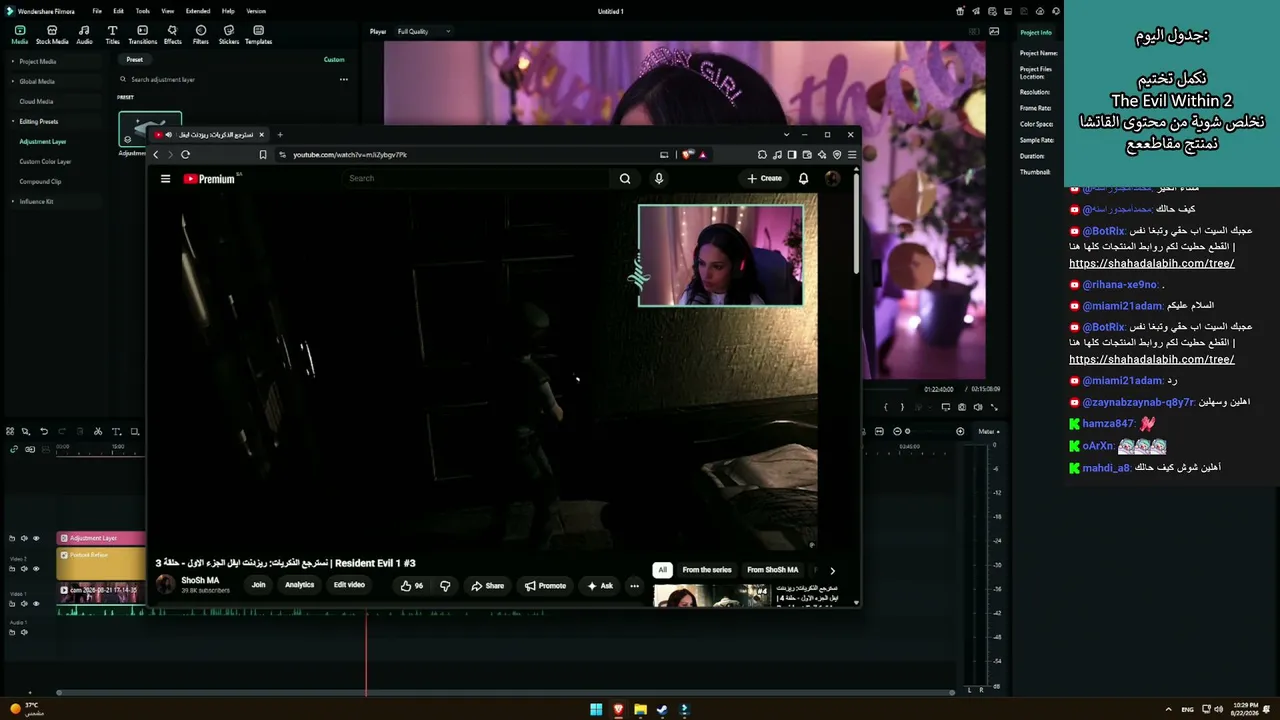Click the YouTube search magnifier button
The image size is (1280, 720).
tap(625, 179)
